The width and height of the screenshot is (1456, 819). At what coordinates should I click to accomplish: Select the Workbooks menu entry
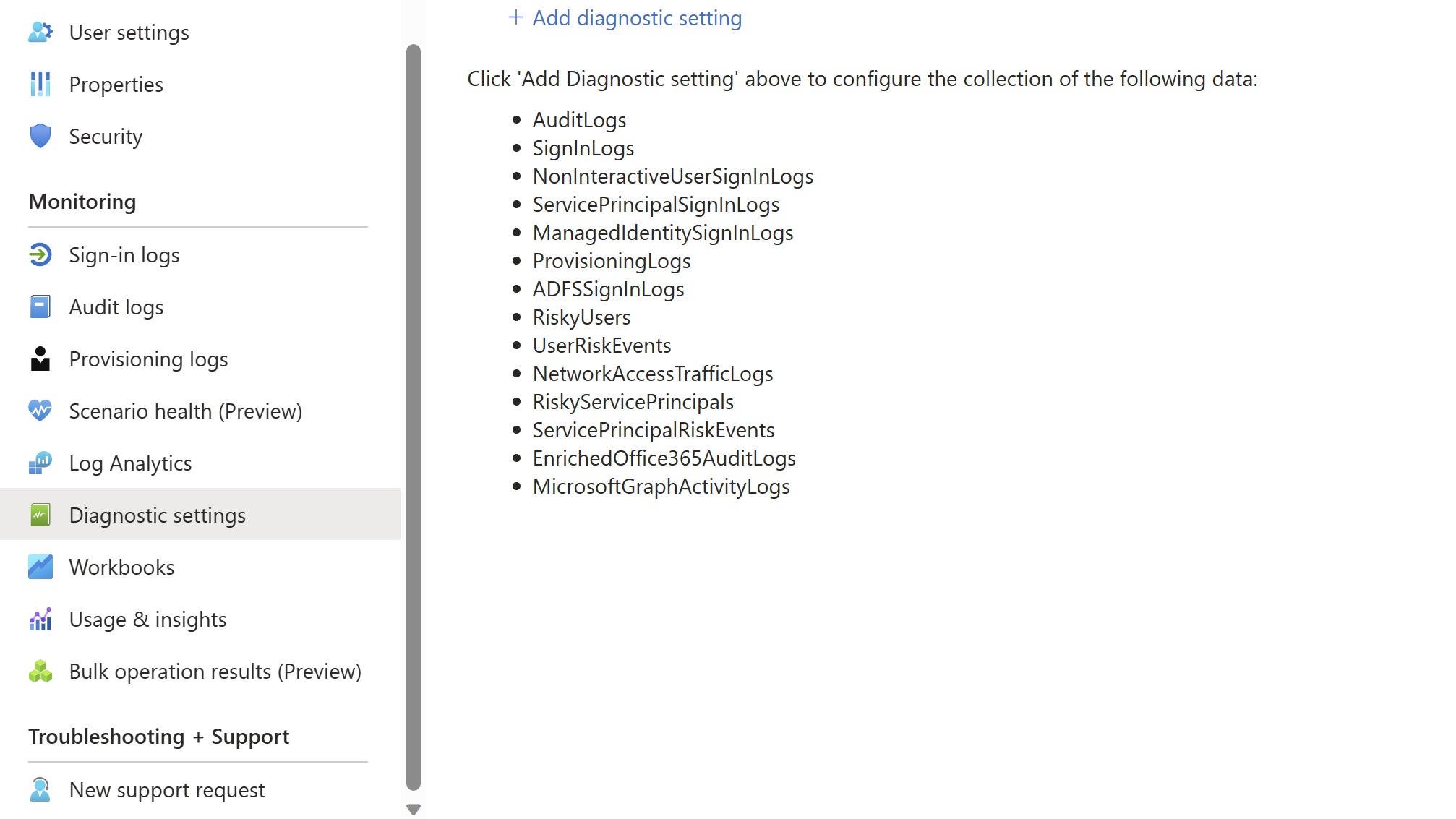[x=121, y=567]
